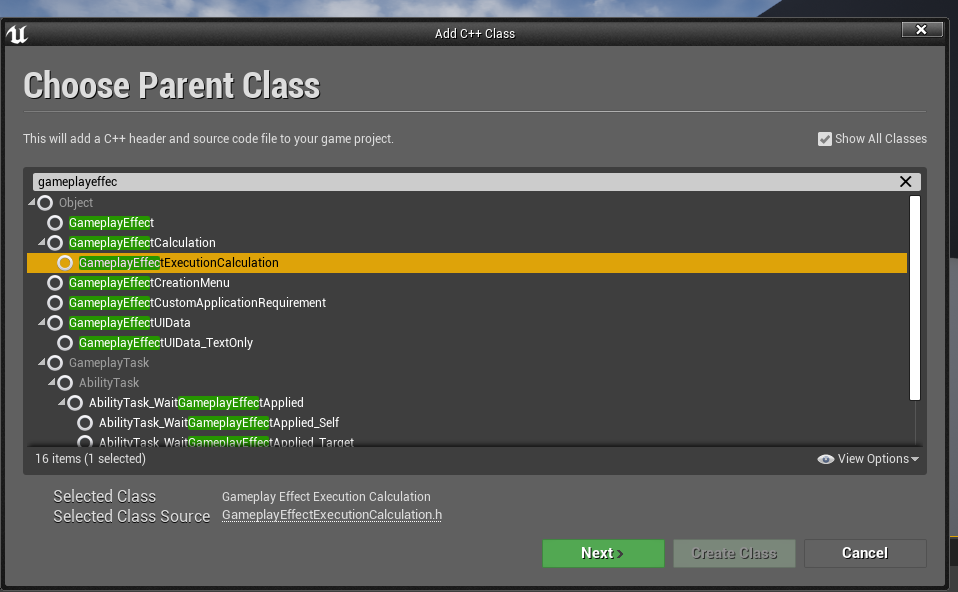This screenshot has width=958, height=592.
Task: Select the GameplayEffectExecutionCalculation row
Action: pos(467,263)
